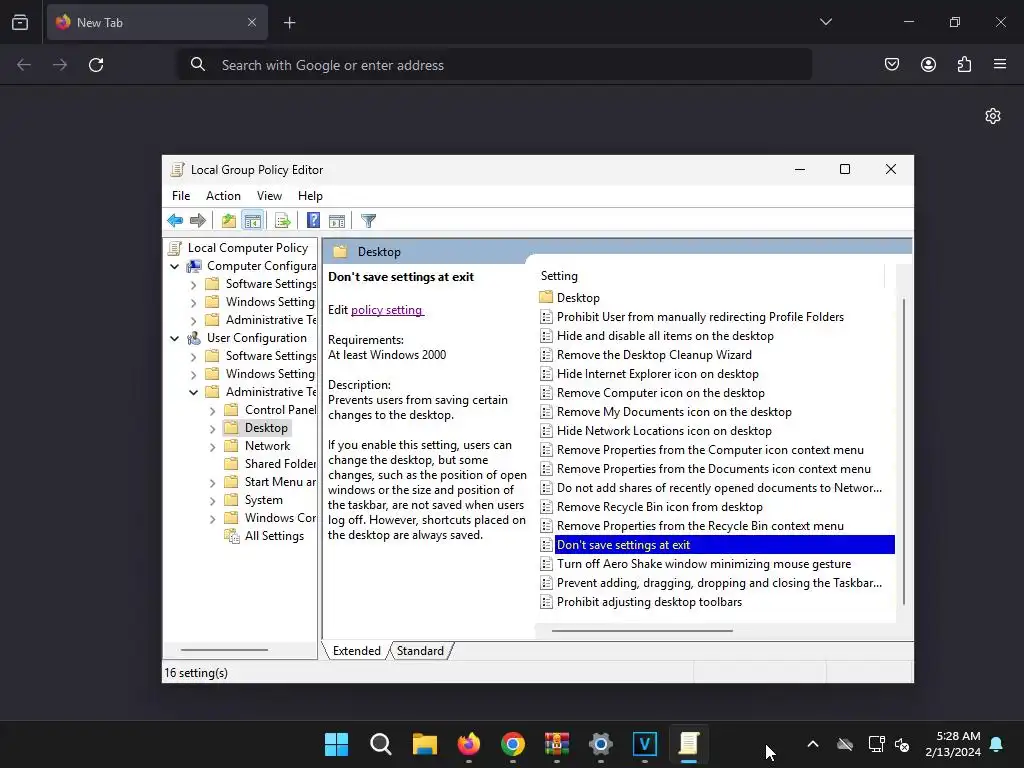Open Firefox account icon

click(x=928, y=64)
